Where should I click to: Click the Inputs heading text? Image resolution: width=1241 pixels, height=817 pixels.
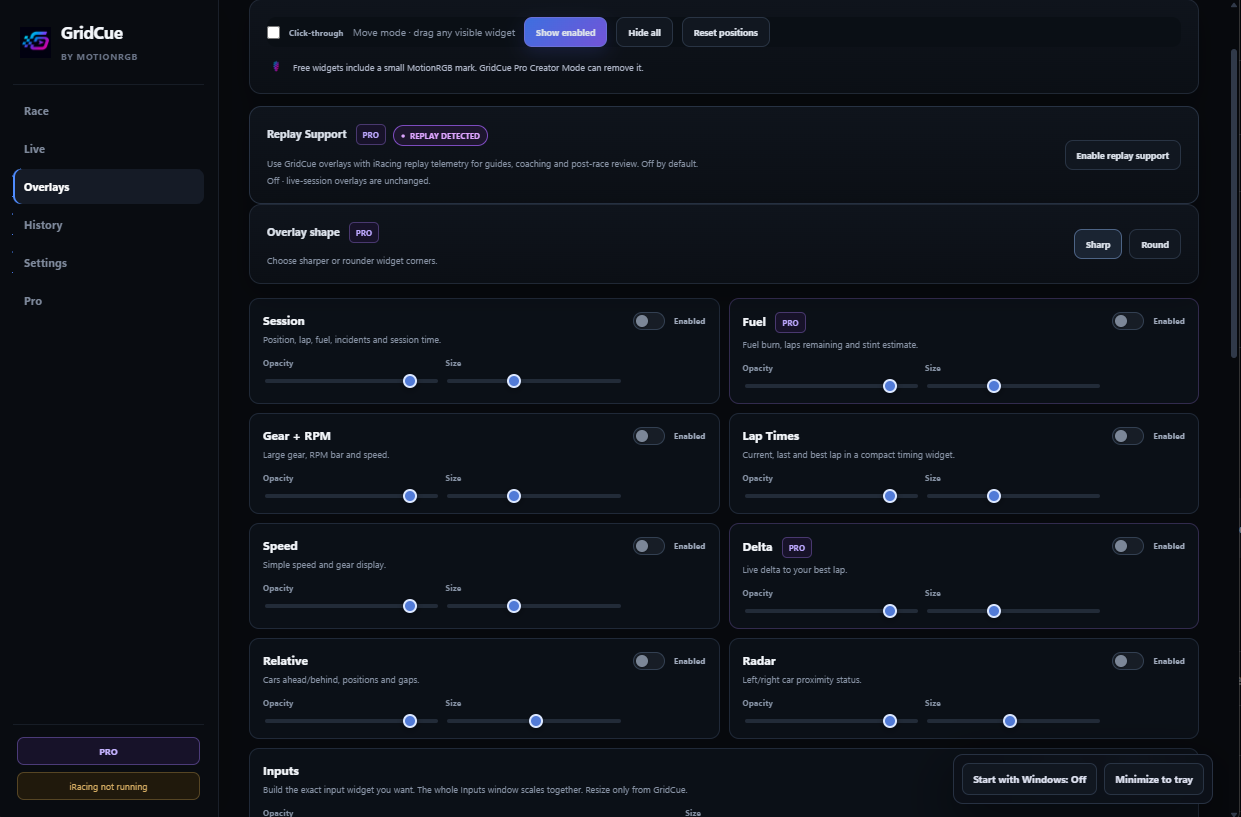click(281, 771)
